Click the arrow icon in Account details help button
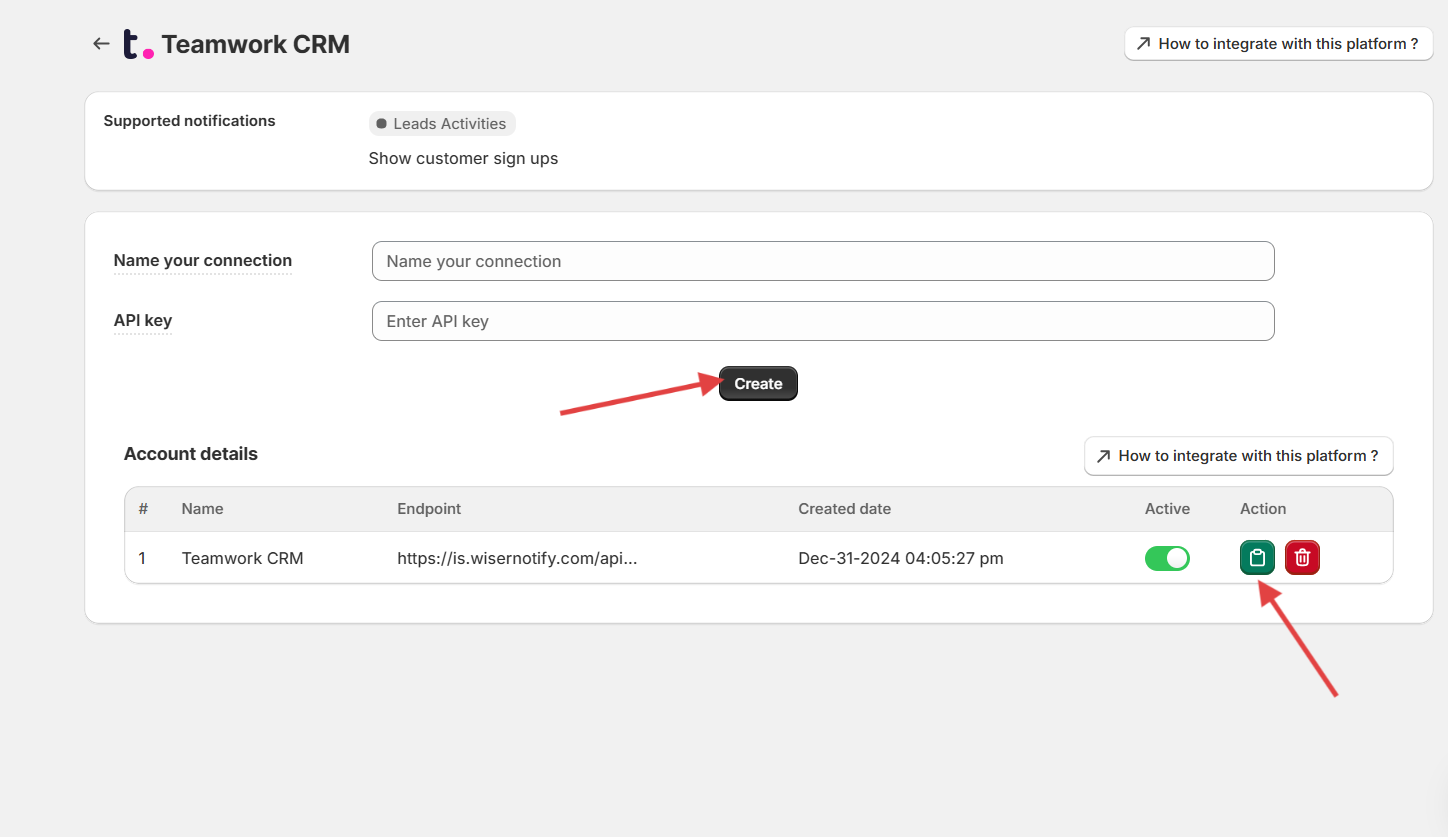Screen dimensions: 1448x837 [x=1103, y=456]
